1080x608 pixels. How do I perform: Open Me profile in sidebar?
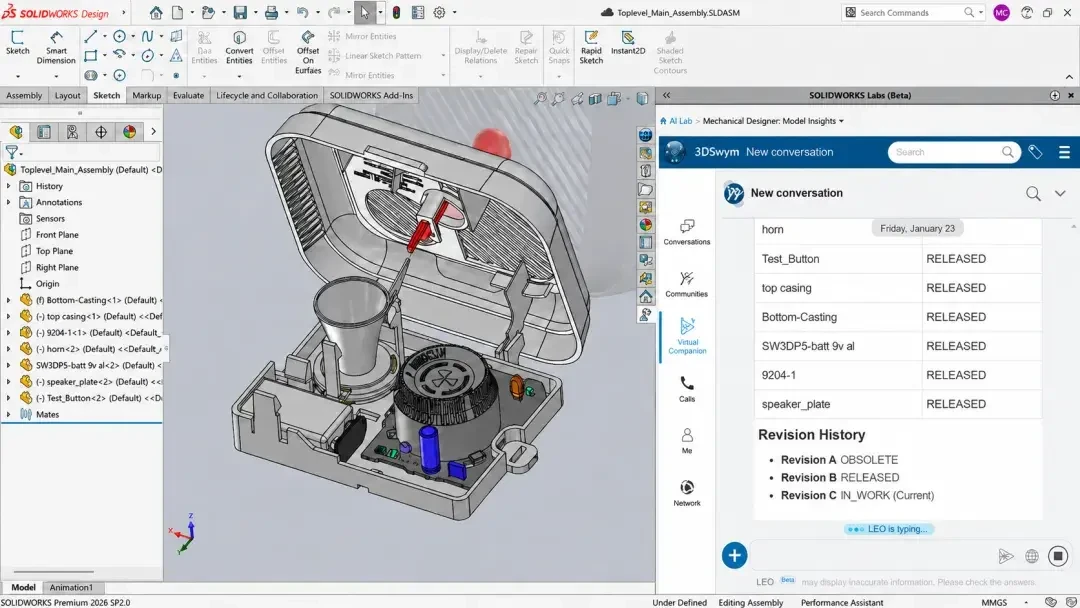687,441
